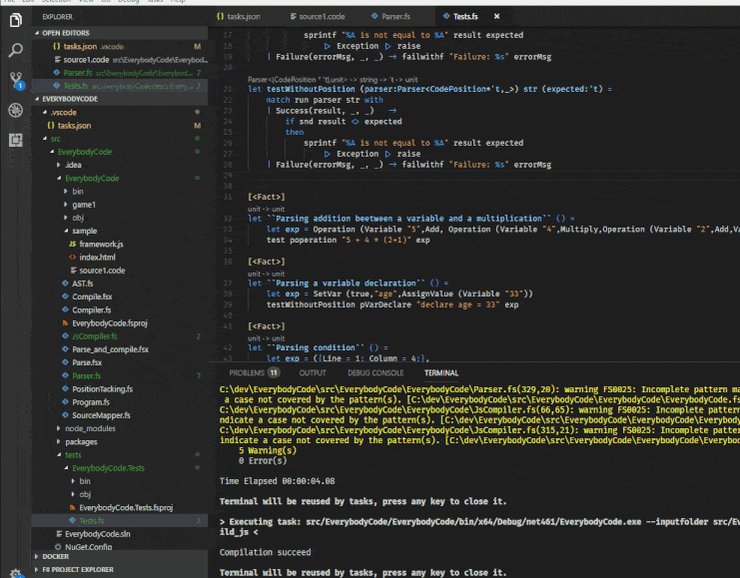Click '5 Warning(s)' in terminal output
This screenshot has width=740, height=578.
point(268,450)
